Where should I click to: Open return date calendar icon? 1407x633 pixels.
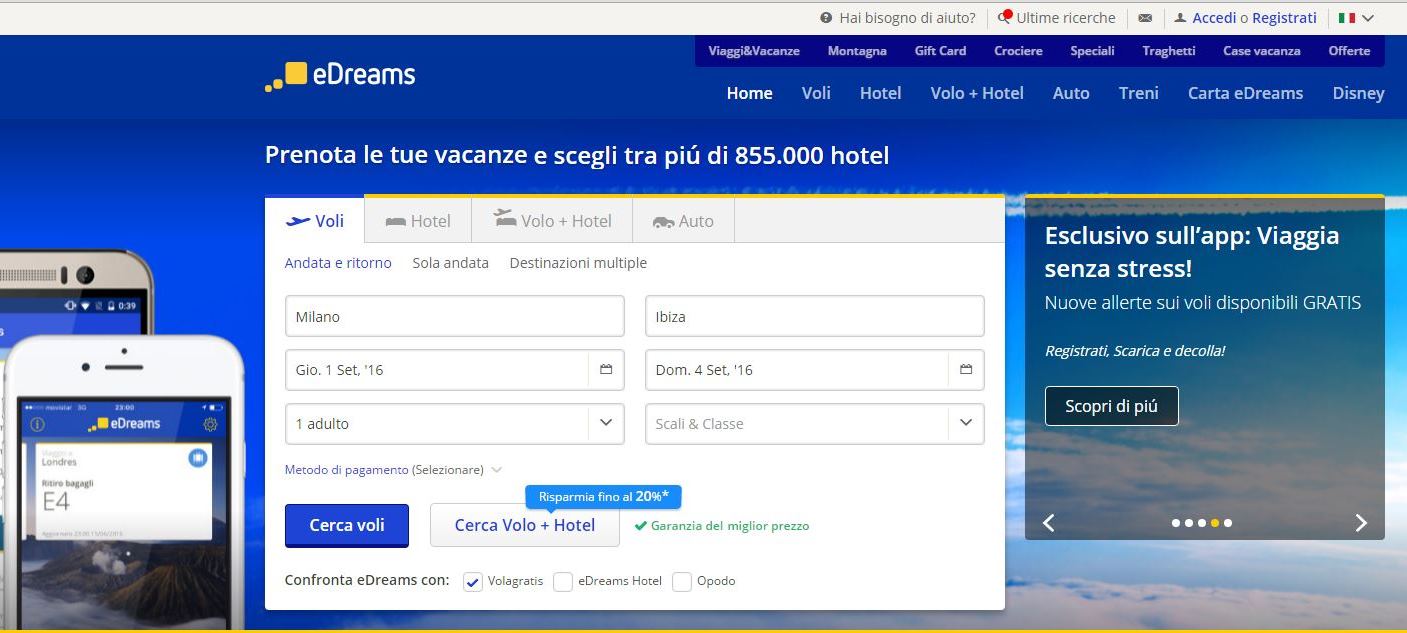(966, 370)
